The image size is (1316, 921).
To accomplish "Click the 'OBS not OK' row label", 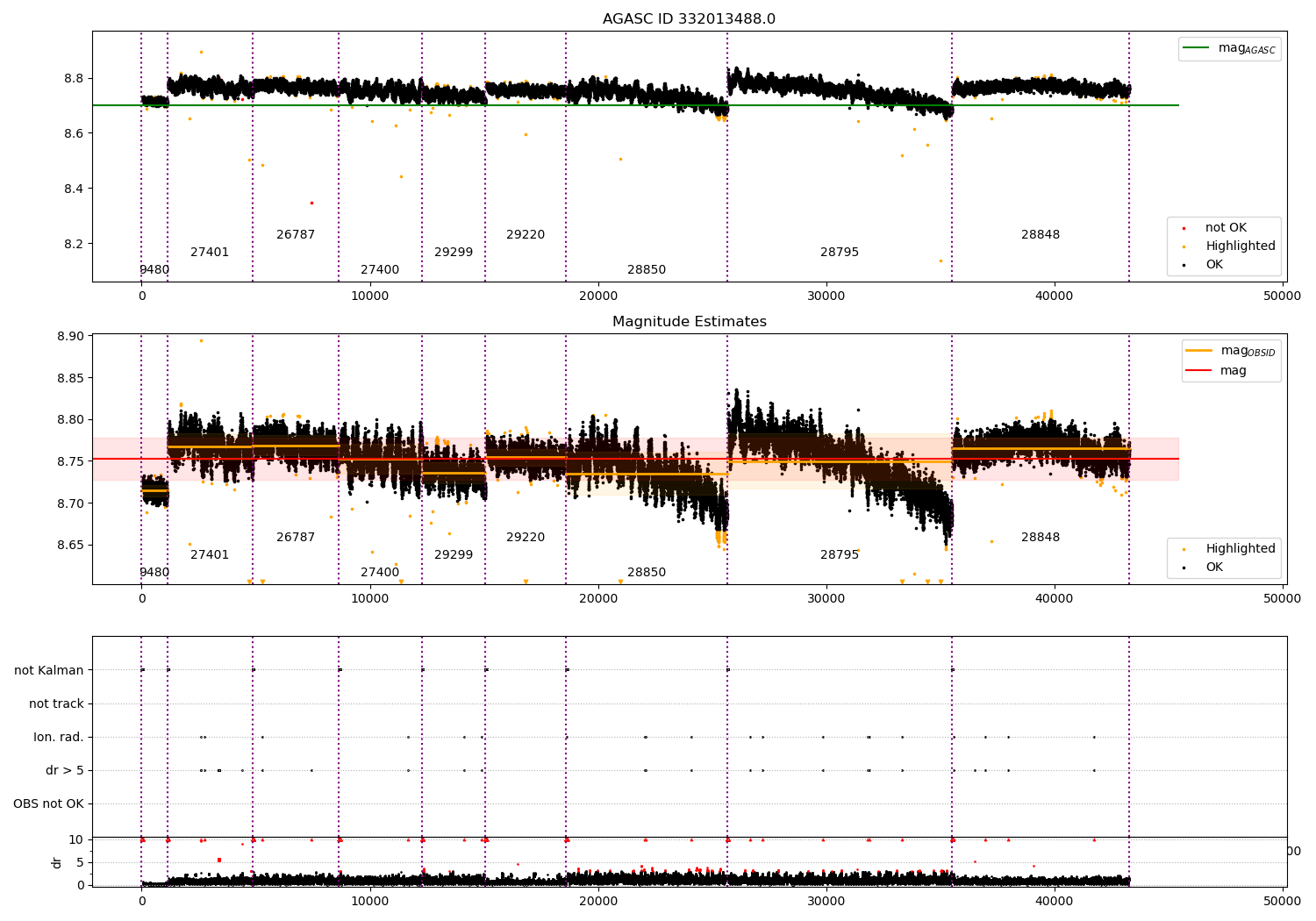I will pyautogui.click(x=48, y=803).
